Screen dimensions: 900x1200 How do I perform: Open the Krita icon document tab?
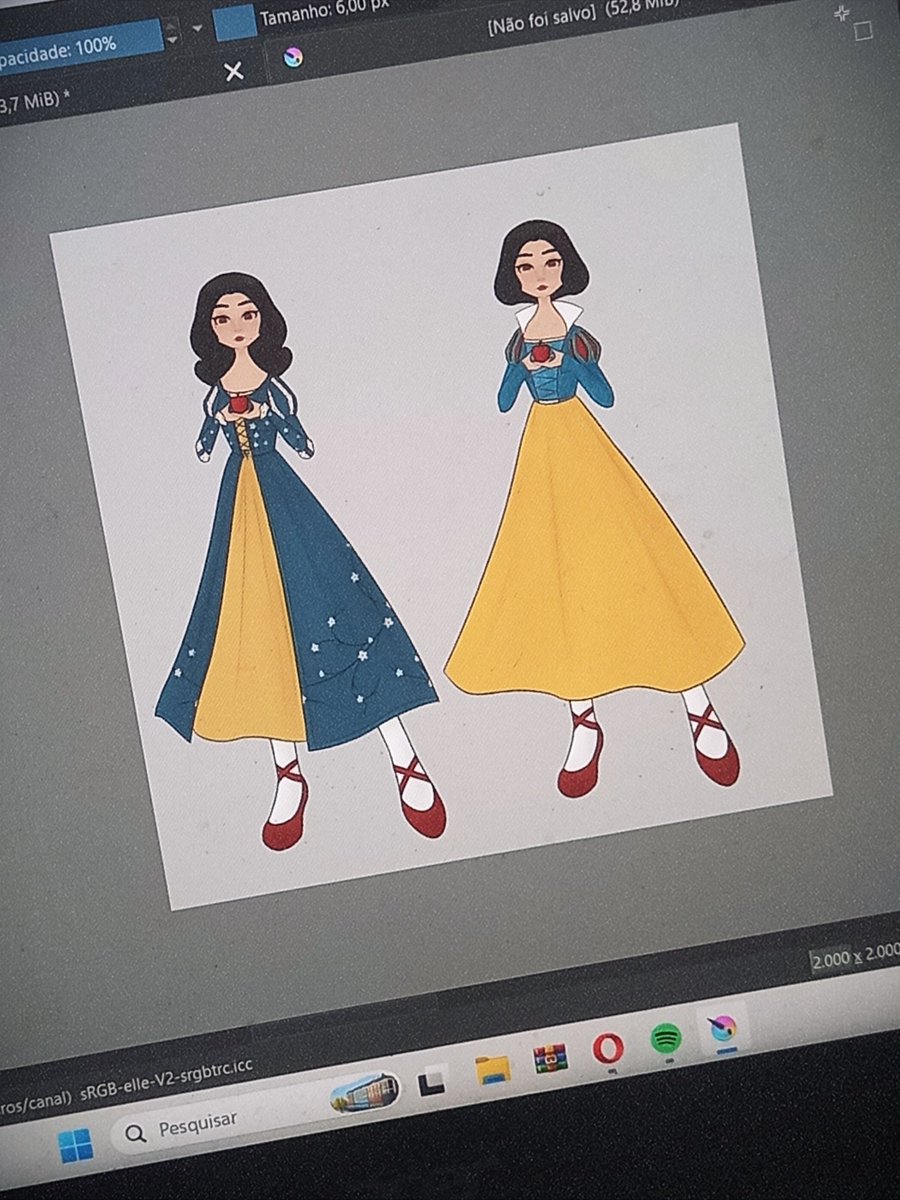[x=294, y=57]
